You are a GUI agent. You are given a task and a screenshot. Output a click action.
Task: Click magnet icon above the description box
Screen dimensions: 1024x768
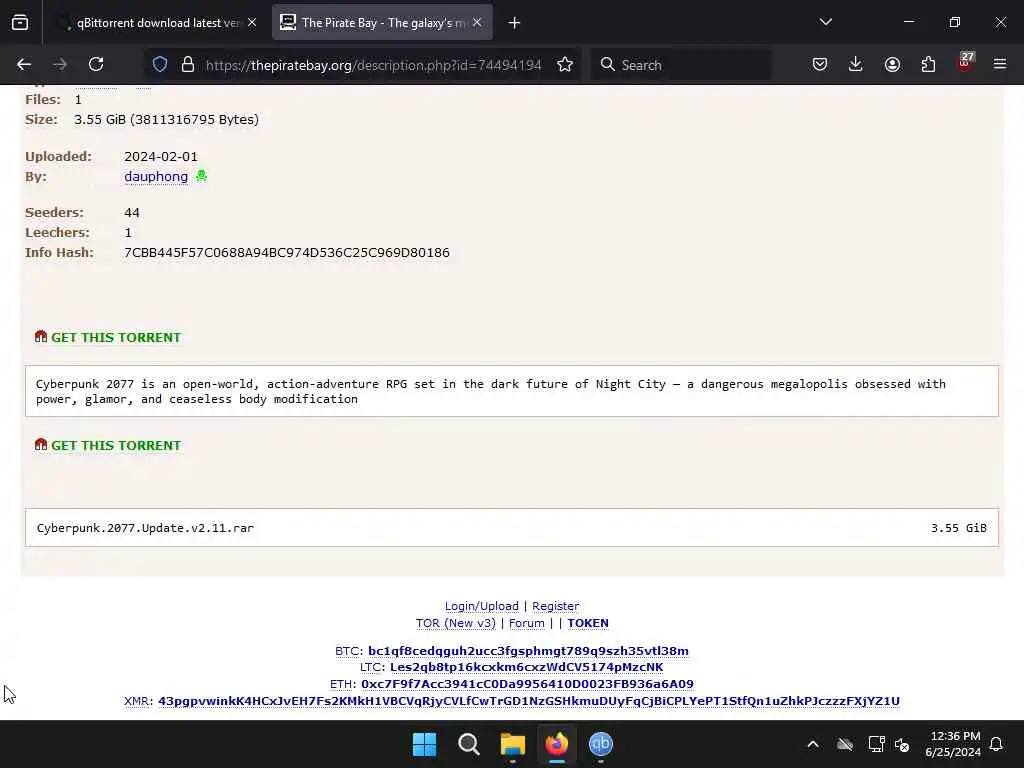pyautogui.click(x=41, y=336)
